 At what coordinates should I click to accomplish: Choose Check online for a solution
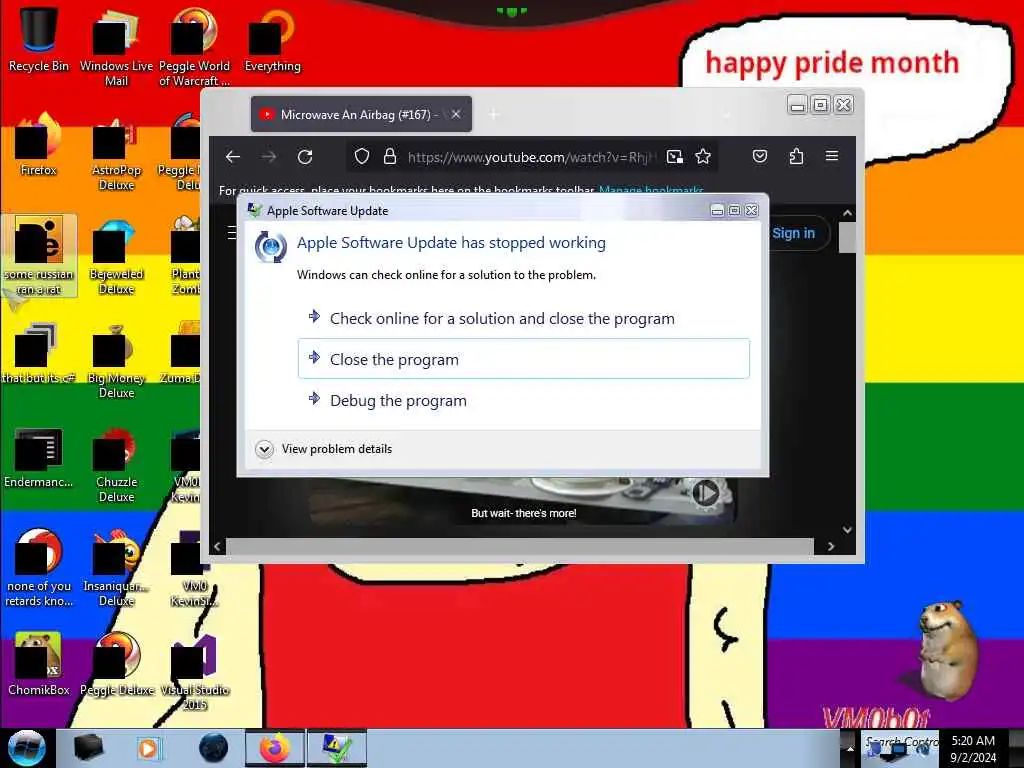[524, 319]
